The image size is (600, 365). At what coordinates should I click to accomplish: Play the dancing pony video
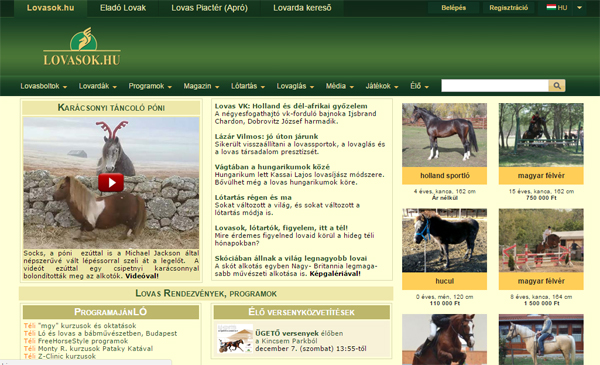tap(111, 182)
